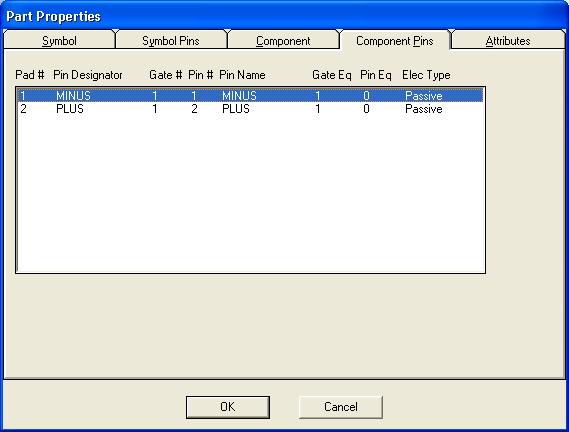Click the Pin Designator column header
Screen dimensions: 569x432
pyautogui.click(x=87, y=75)
